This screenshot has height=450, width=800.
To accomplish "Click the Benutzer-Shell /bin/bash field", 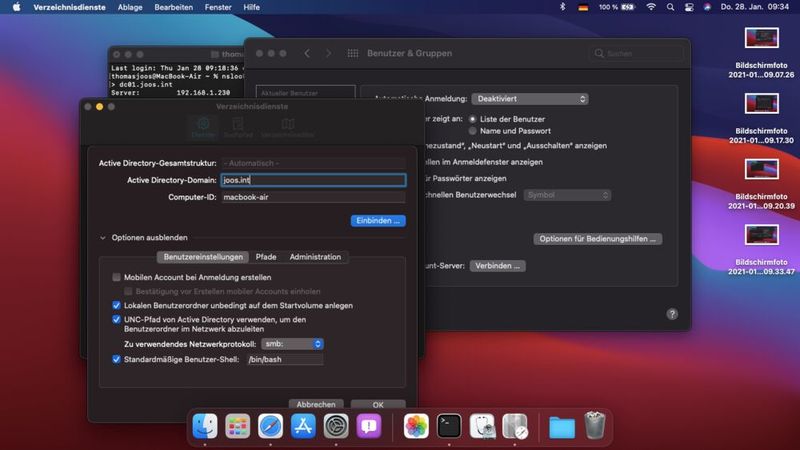I will (285, 359).
